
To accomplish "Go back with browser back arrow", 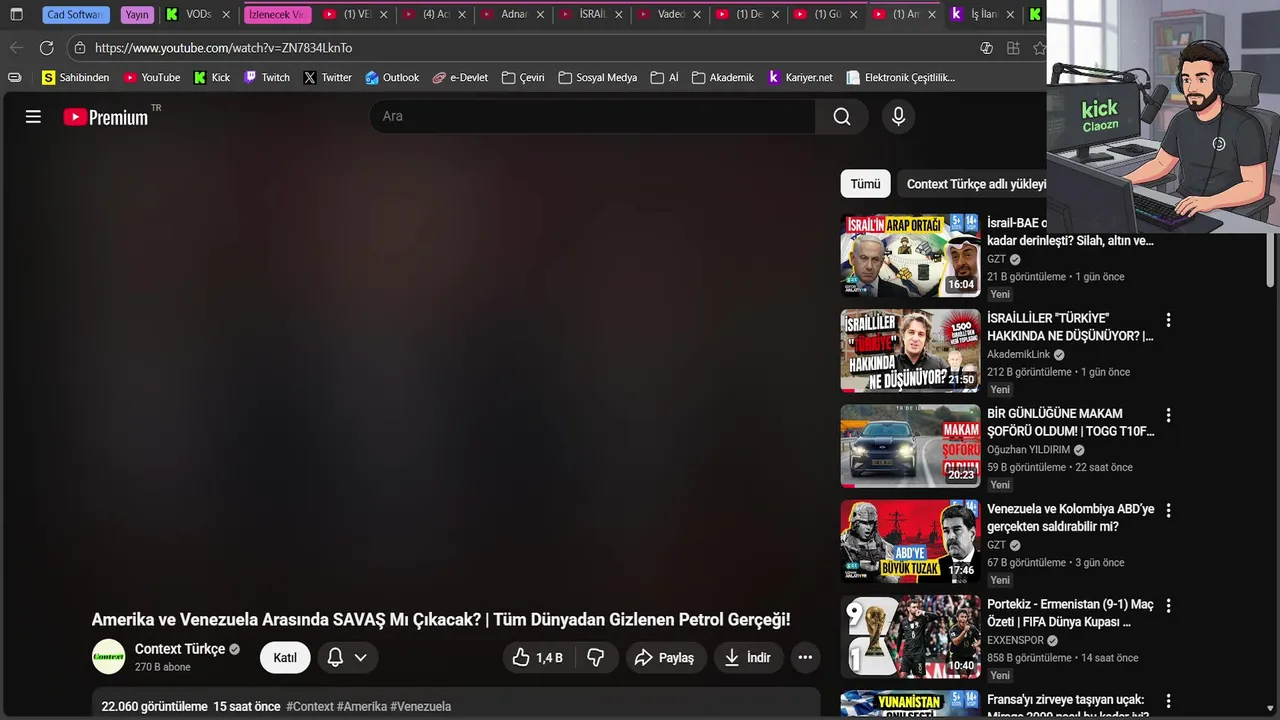I will (x=16, y=48).
